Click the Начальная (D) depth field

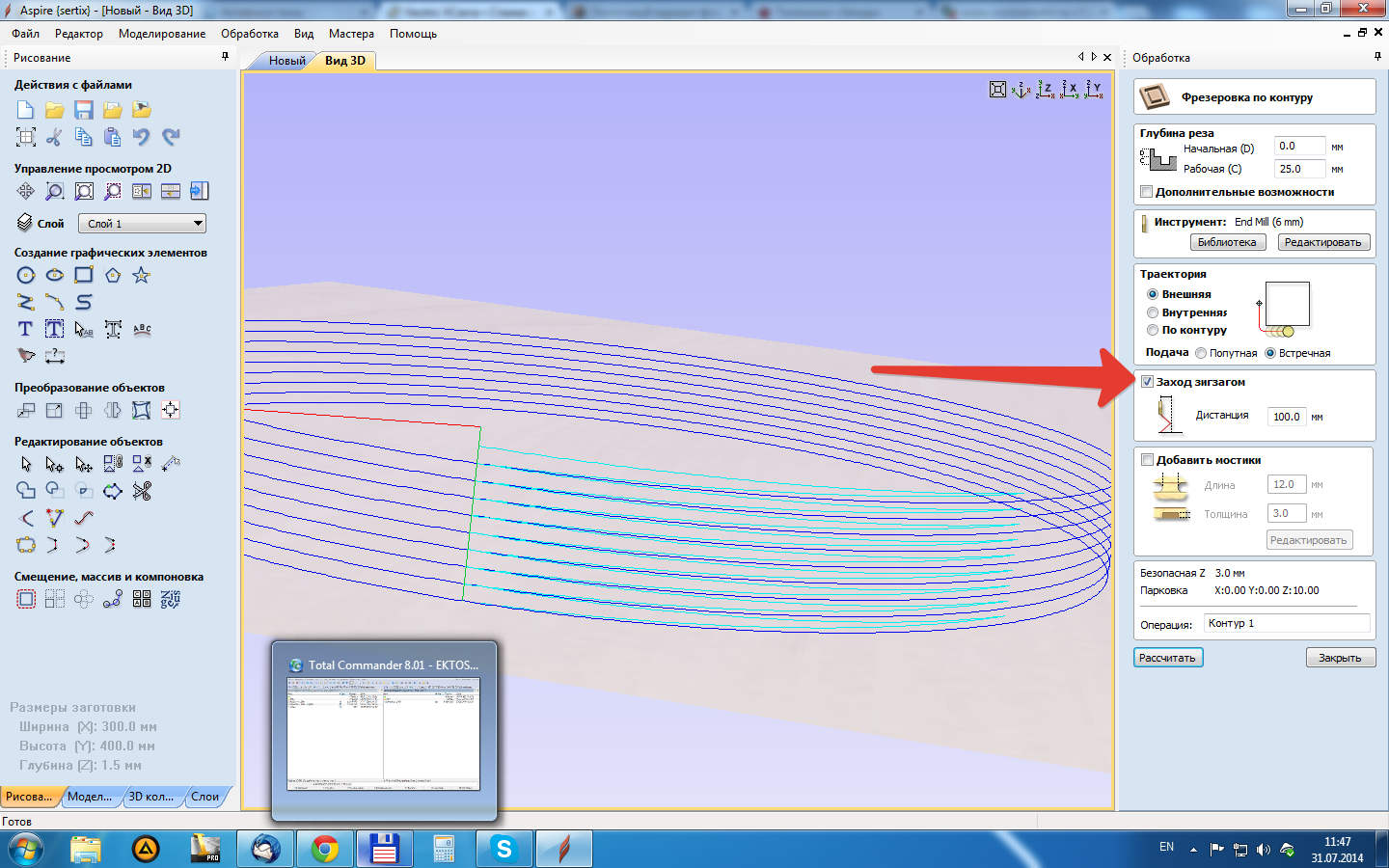point(1299,147)
